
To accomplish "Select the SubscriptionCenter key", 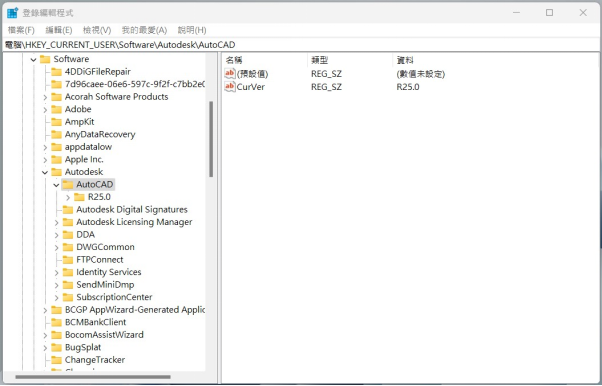I will [114, 297].
